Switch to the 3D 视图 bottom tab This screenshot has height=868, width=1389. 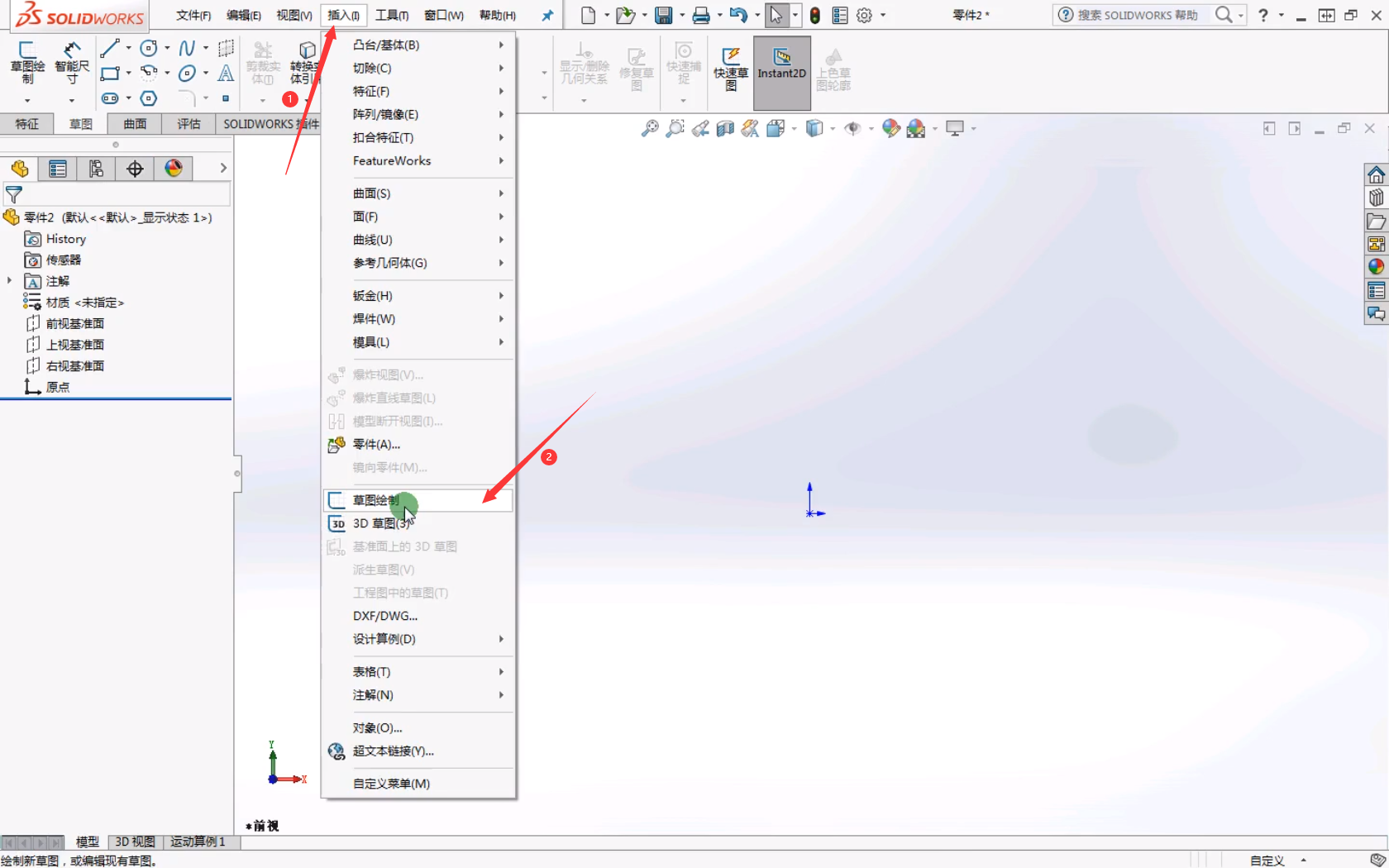tap(135, 842)
